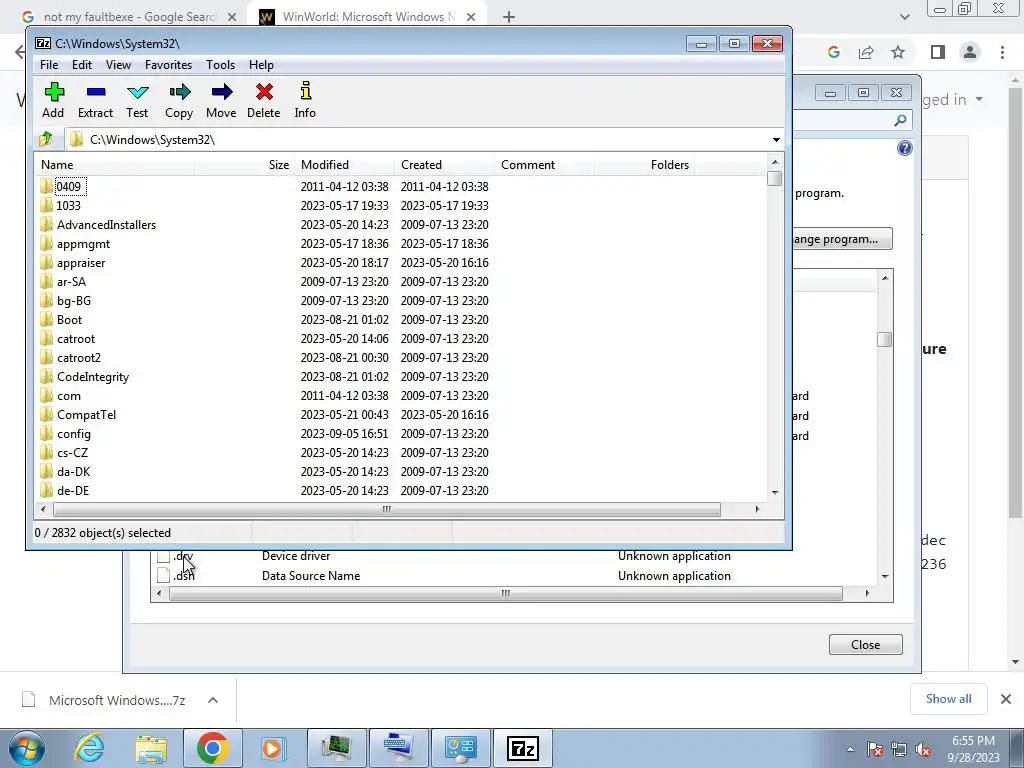Sort by the Modified column header

pos(344,165)
